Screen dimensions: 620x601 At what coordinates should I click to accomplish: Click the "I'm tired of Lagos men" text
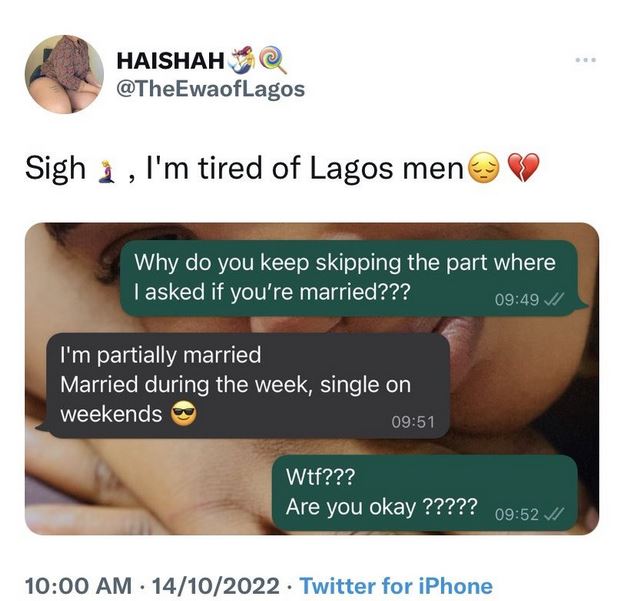[304, 168]
